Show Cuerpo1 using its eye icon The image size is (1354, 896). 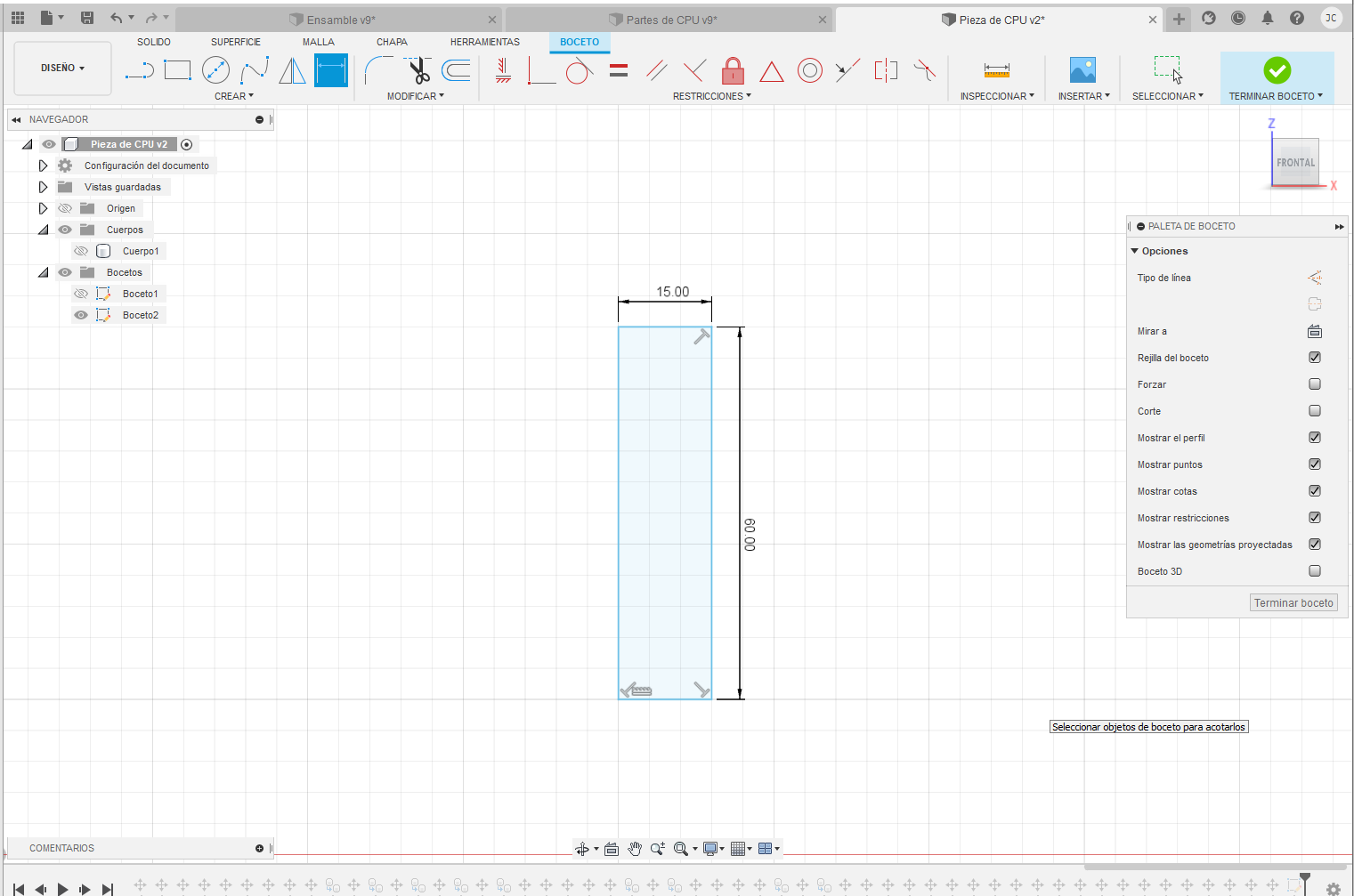coord(81,251)
